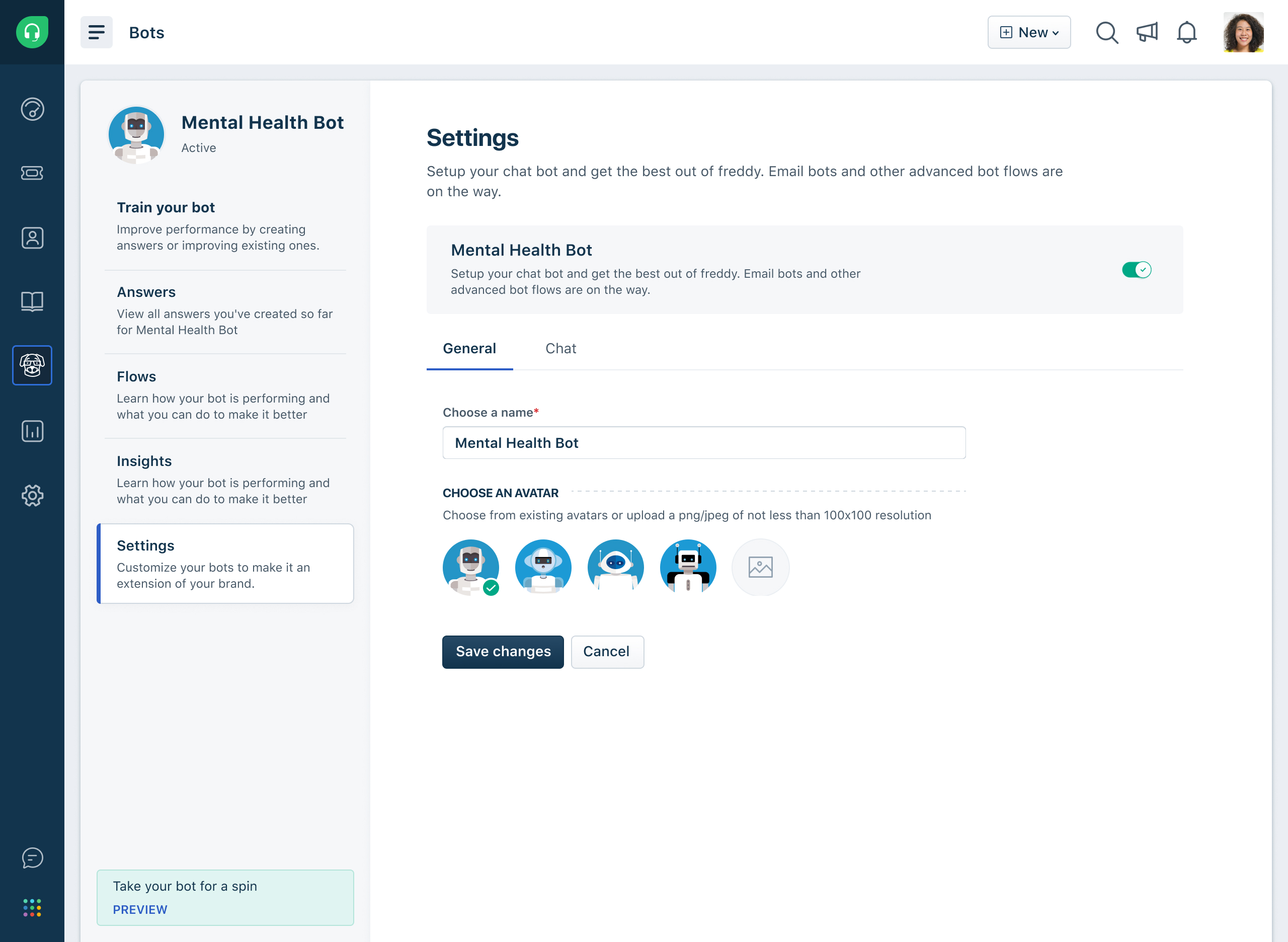The image size is (1288, 942).
Task: Open the Dashboard from the sidebar
Action: pyautogui.click(x=32, y=109)
